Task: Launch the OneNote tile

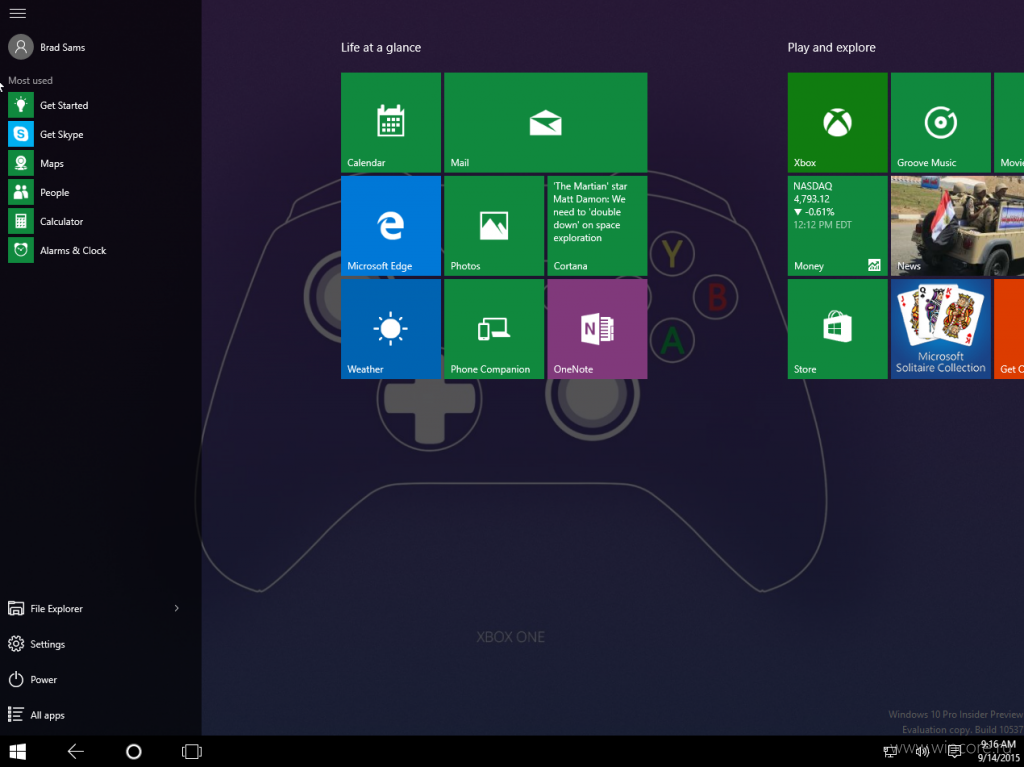Action: pyautogui.click(x=597, y=329)
